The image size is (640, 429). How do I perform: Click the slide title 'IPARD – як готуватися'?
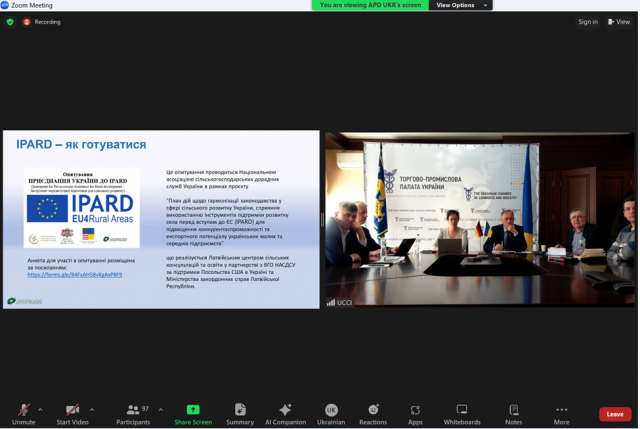point(81,144)
